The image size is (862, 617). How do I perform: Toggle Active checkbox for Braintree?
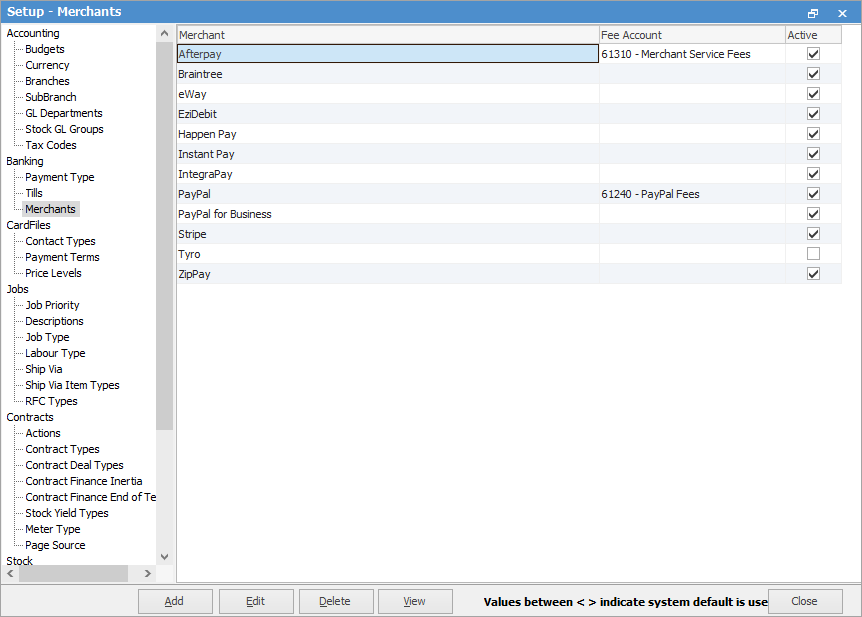[813, 74]
